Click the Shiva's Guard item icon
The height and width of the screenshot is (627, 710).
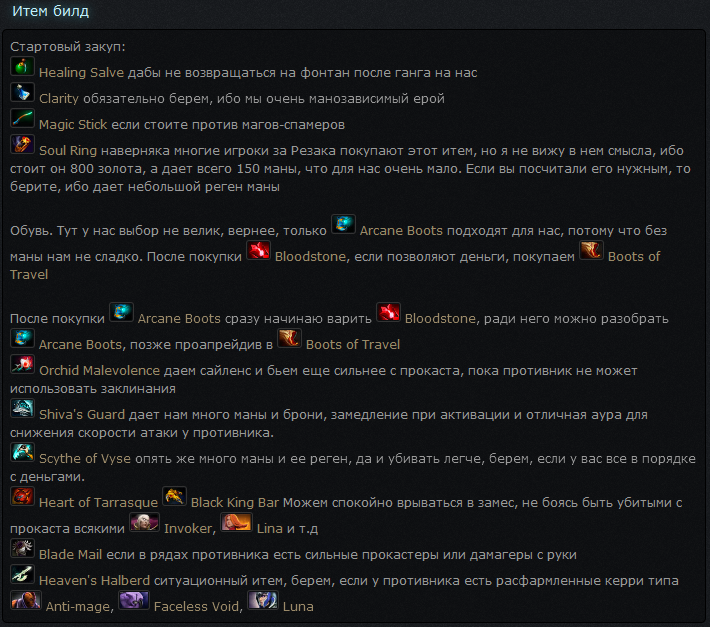point(22,408)
